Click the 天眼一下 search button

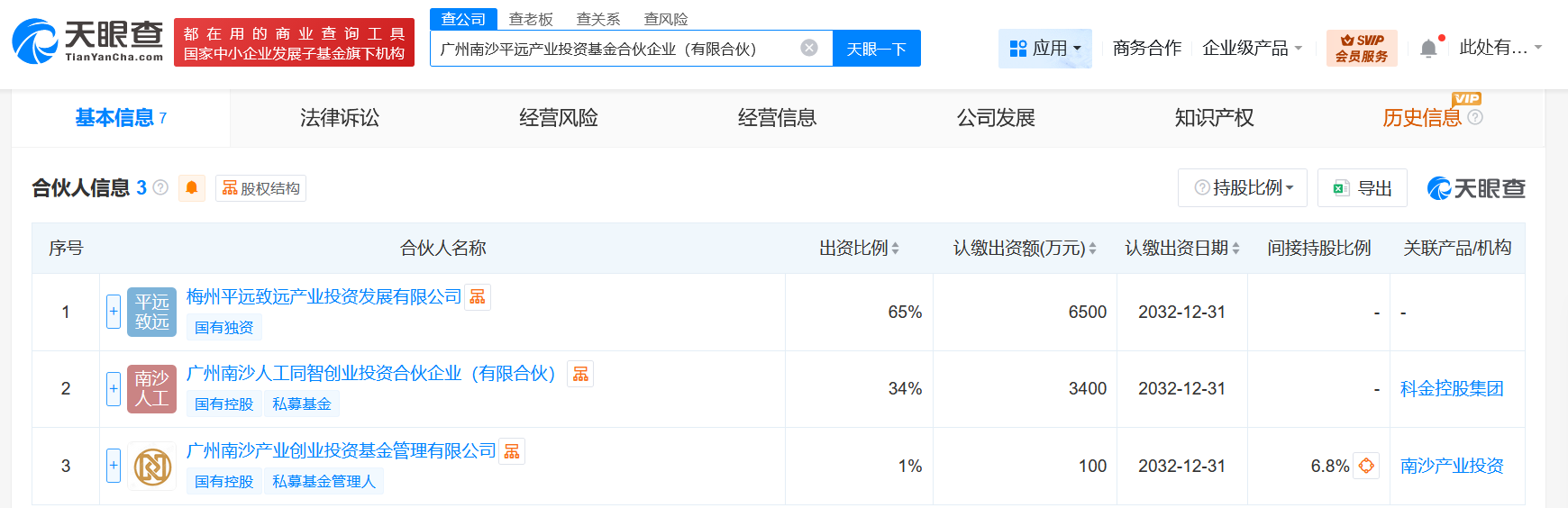pyautogui.click(x=876, y=49)
